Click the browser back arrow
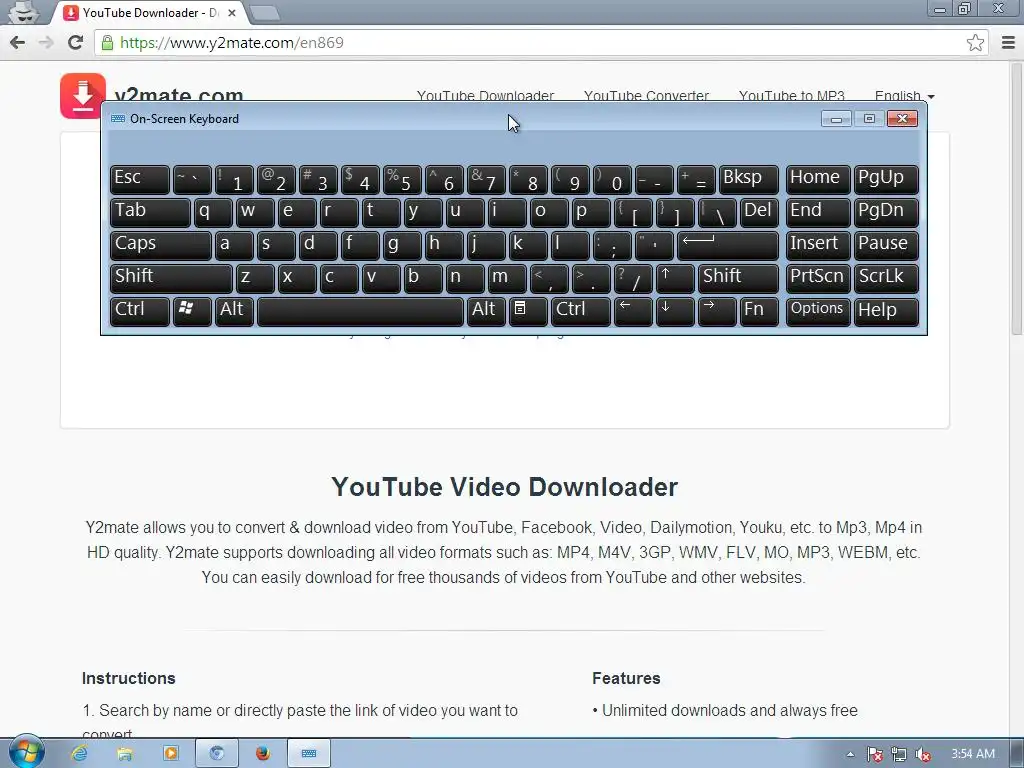Image resolution: width=1024 pixels, height=768 pixels. pos(18,42)
